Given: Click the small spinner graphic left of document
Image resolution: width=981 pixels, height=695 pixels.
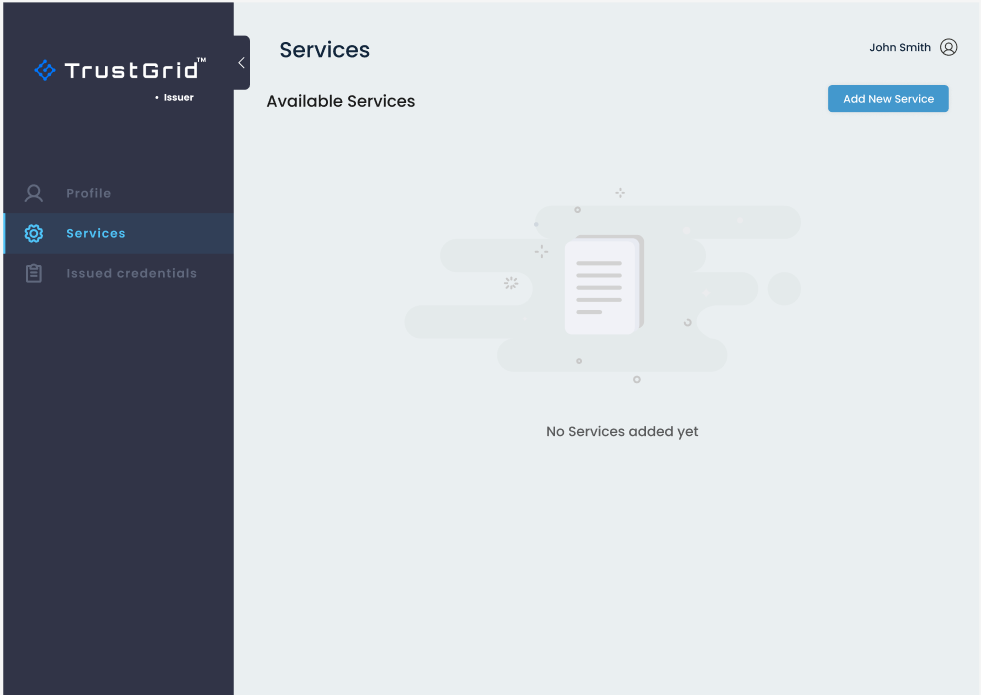Looking at the screenshot, I should pos(511,283).
